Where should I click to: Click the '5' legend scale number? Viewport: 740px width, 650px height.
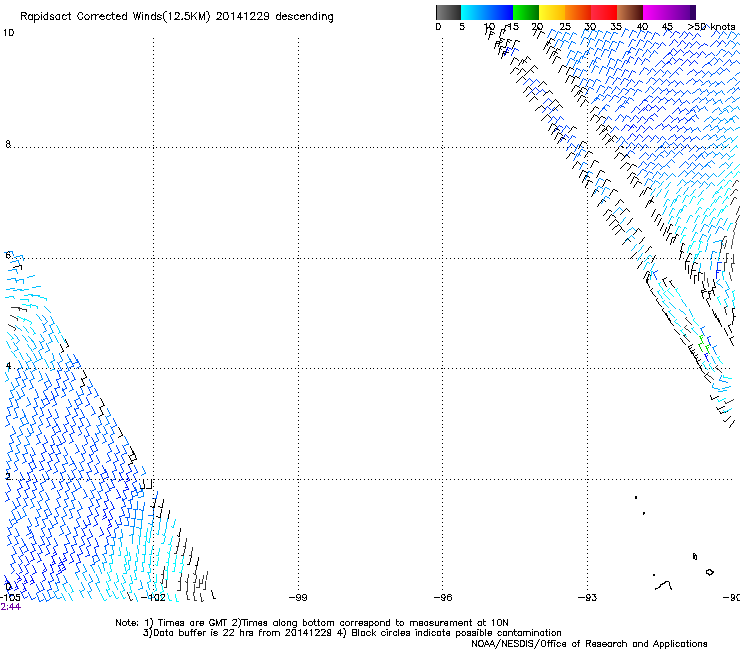[462, 27]
